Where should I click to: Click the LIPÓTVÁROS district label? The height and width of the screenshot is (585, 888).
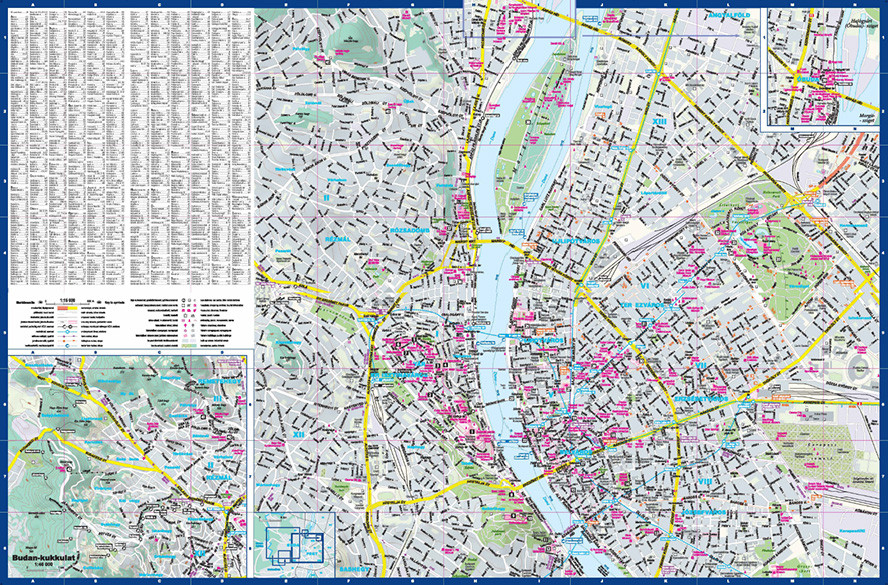pos(544,340)
